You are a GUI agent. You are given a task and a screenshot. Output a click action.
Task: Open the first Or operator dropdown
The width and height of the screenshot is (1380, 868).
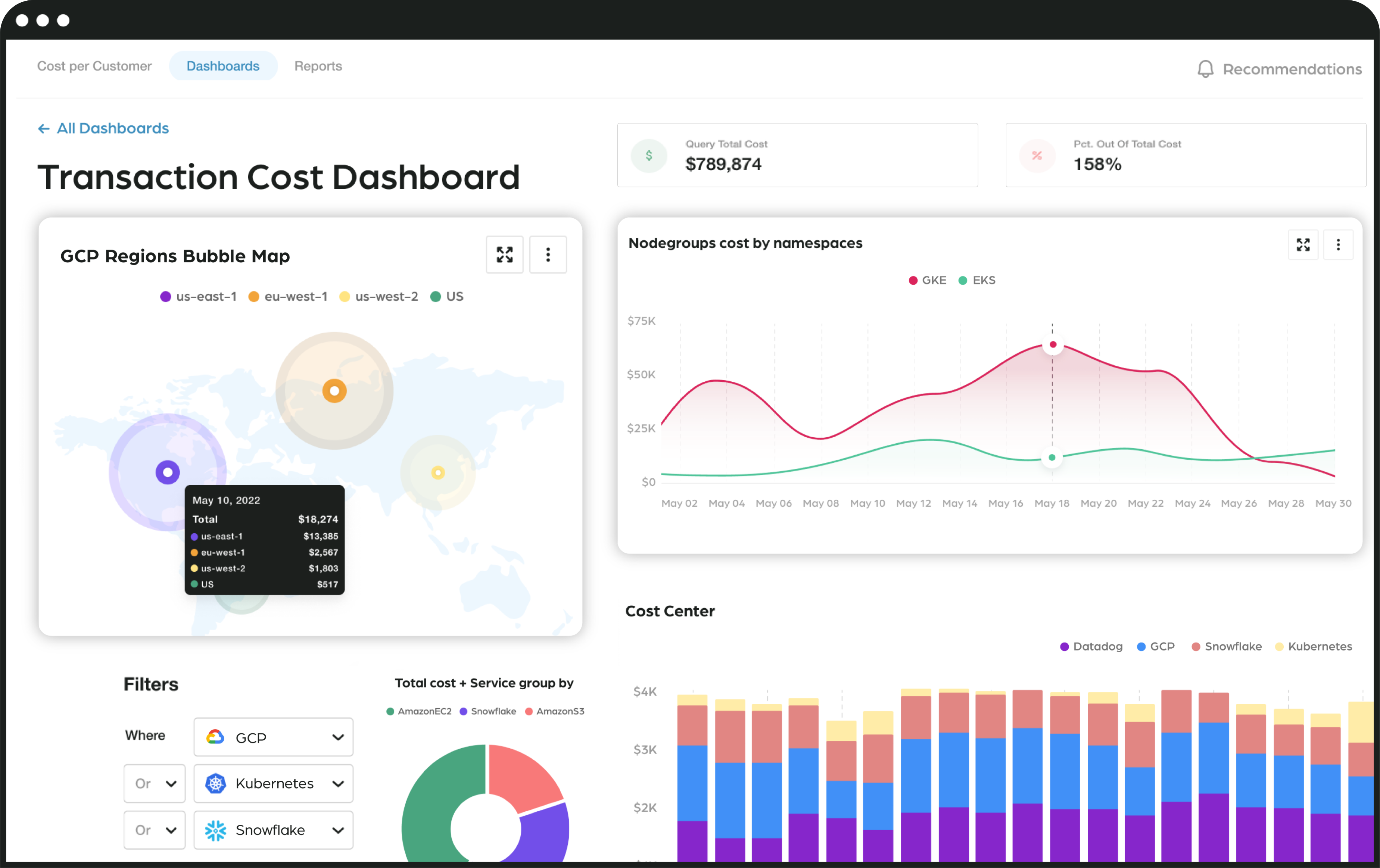pos(154,784)
